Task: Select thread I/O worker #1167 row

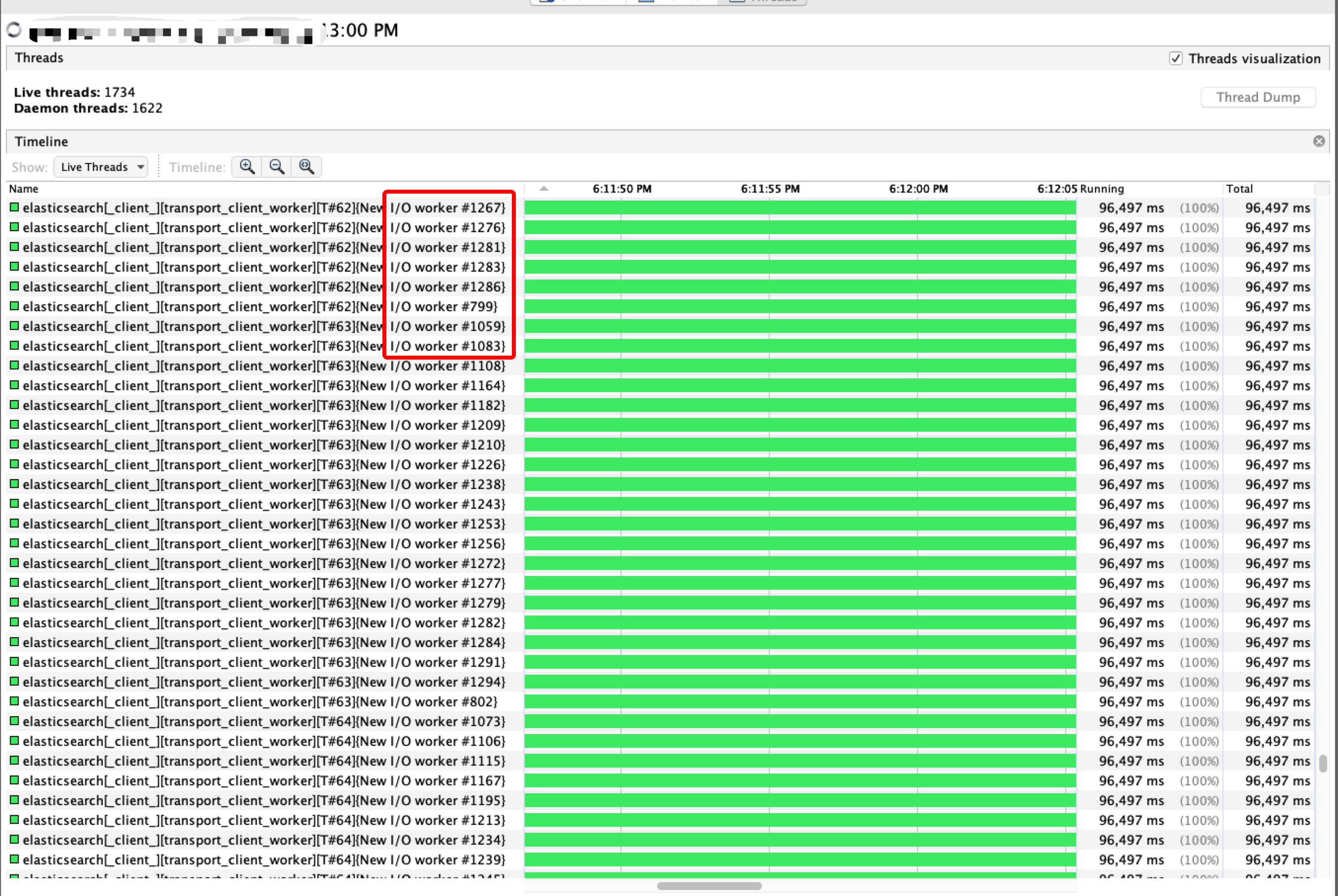Action: click(661, 781)
